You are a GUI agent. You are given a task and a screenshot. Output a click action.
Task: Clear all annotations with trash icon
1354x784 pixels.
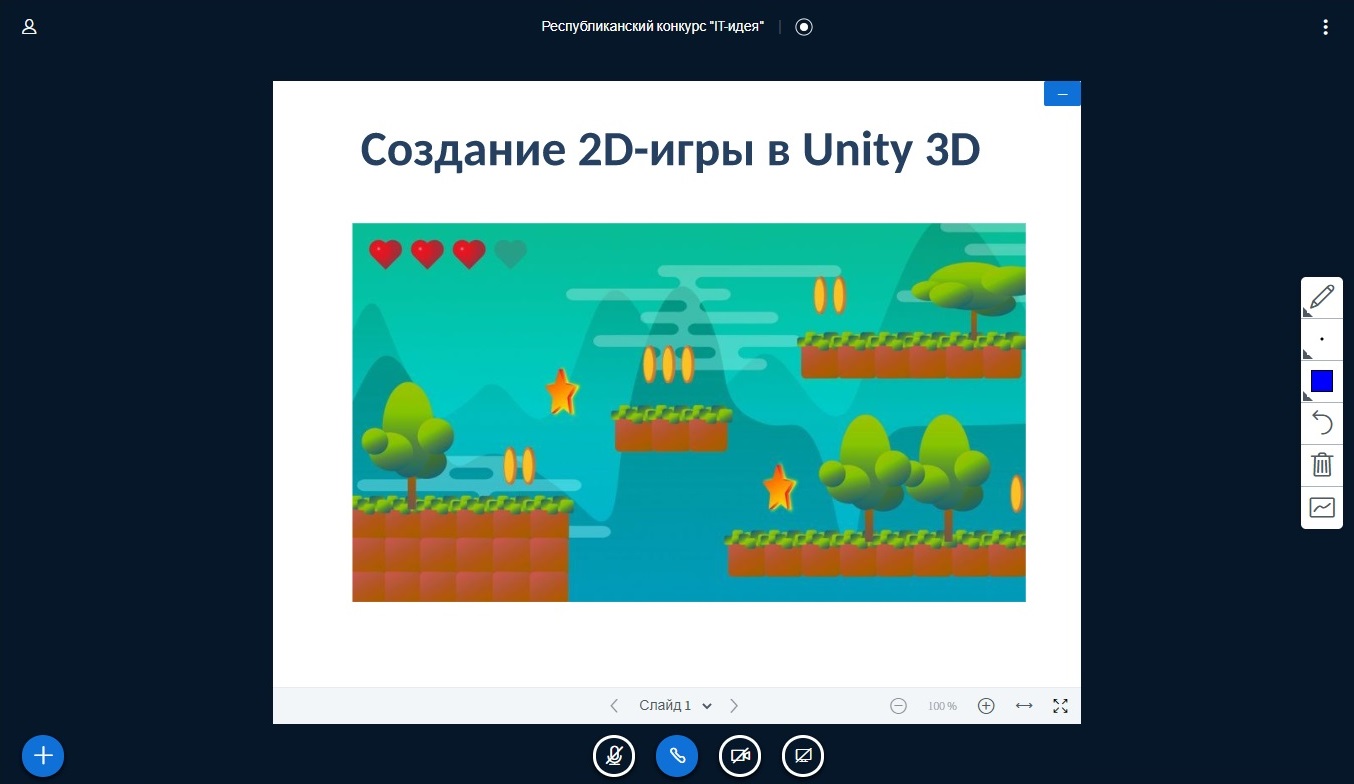(x=1322, y=465)
